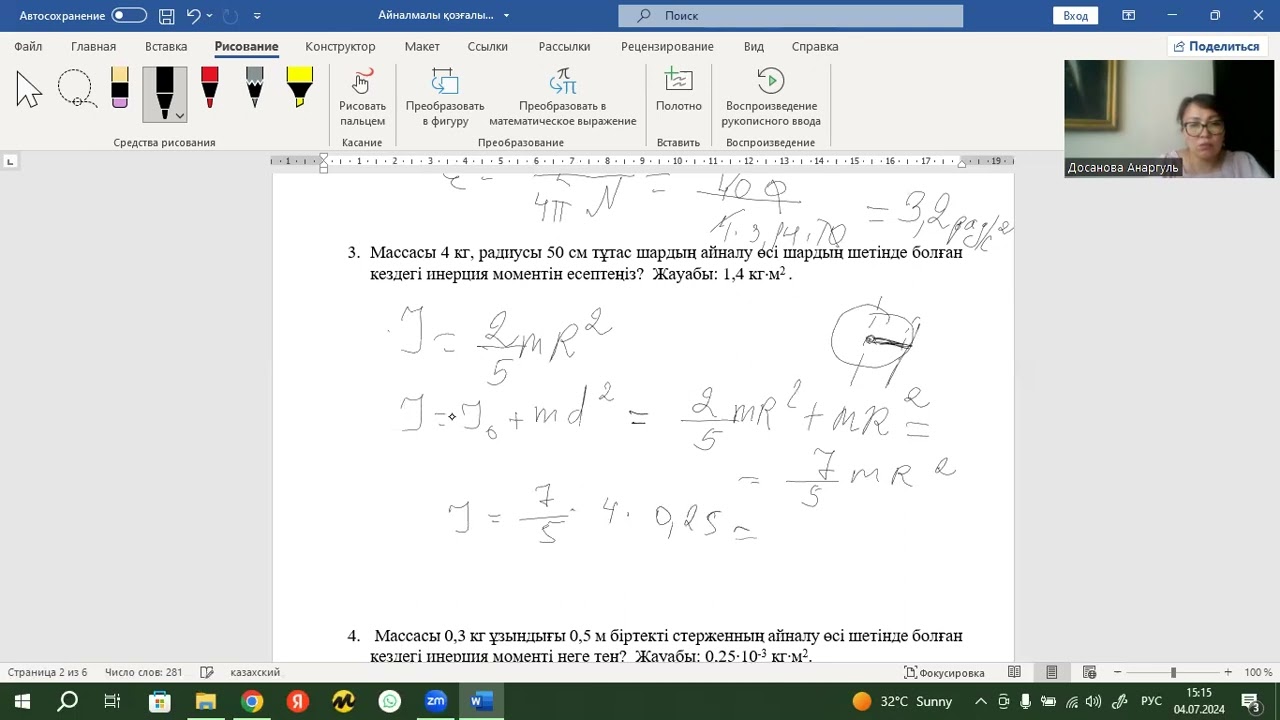This screenshot has width=1280, height=720.
Task: Change language казахский in status bar
Action: (x=255, y=673)
